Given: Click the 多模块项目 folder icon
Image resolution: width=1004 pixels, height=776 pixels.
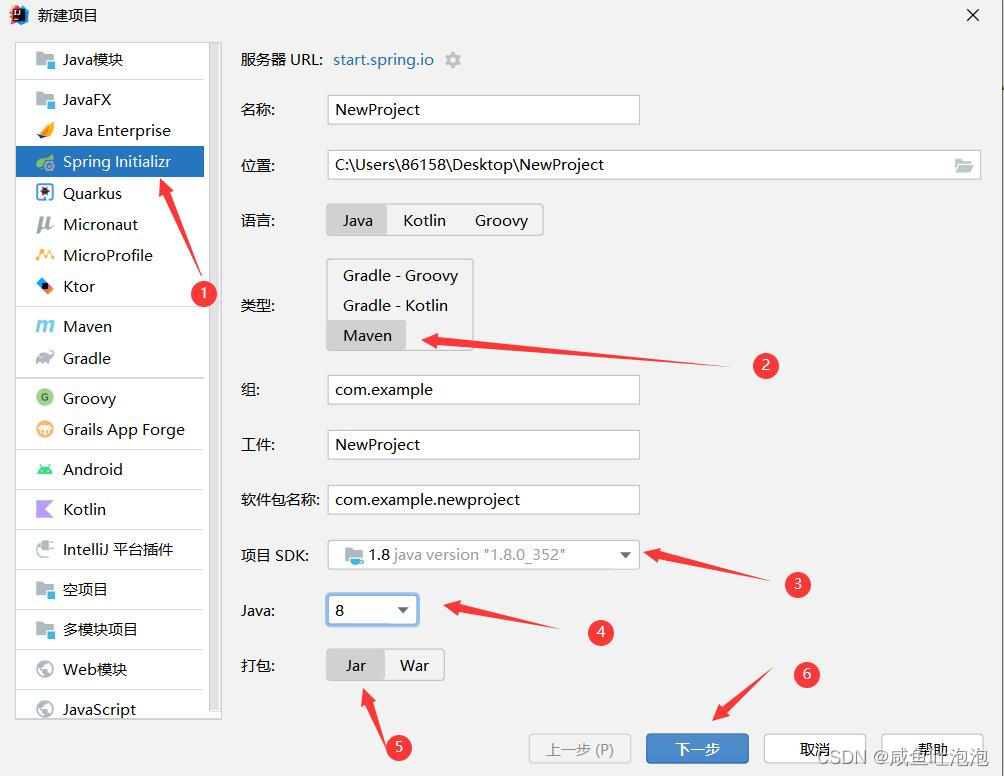Looking at the screenshot, I should 45,629.
